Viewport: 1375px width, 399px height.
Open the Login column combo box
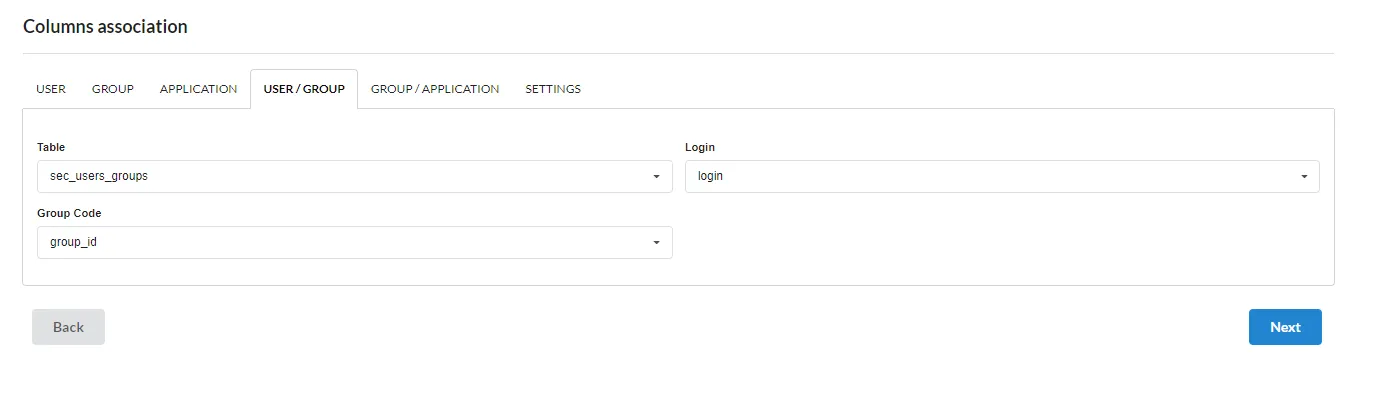[1002, 176]
